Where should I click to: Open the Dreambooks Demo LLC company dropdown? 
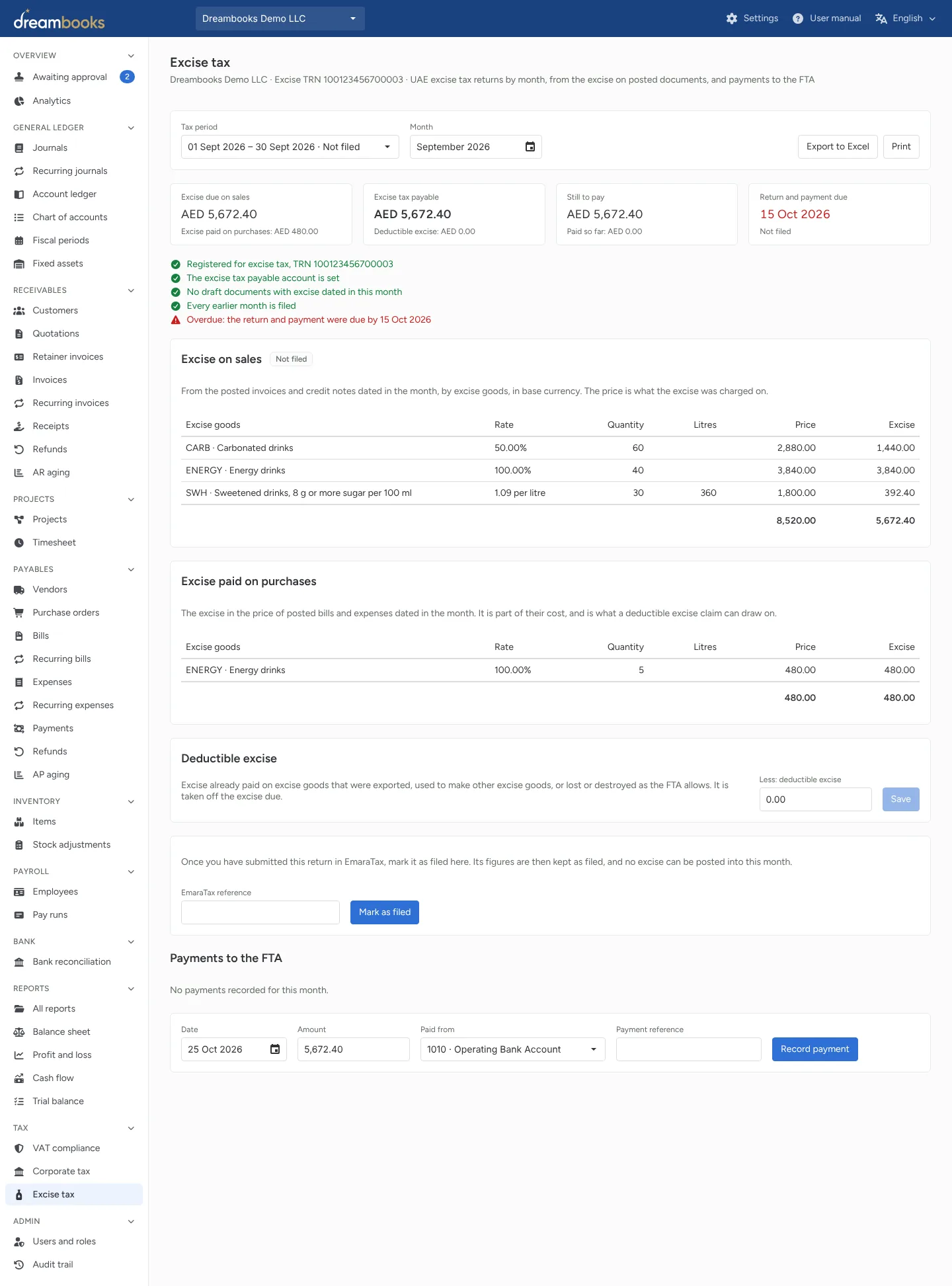(x=280, y=19)
